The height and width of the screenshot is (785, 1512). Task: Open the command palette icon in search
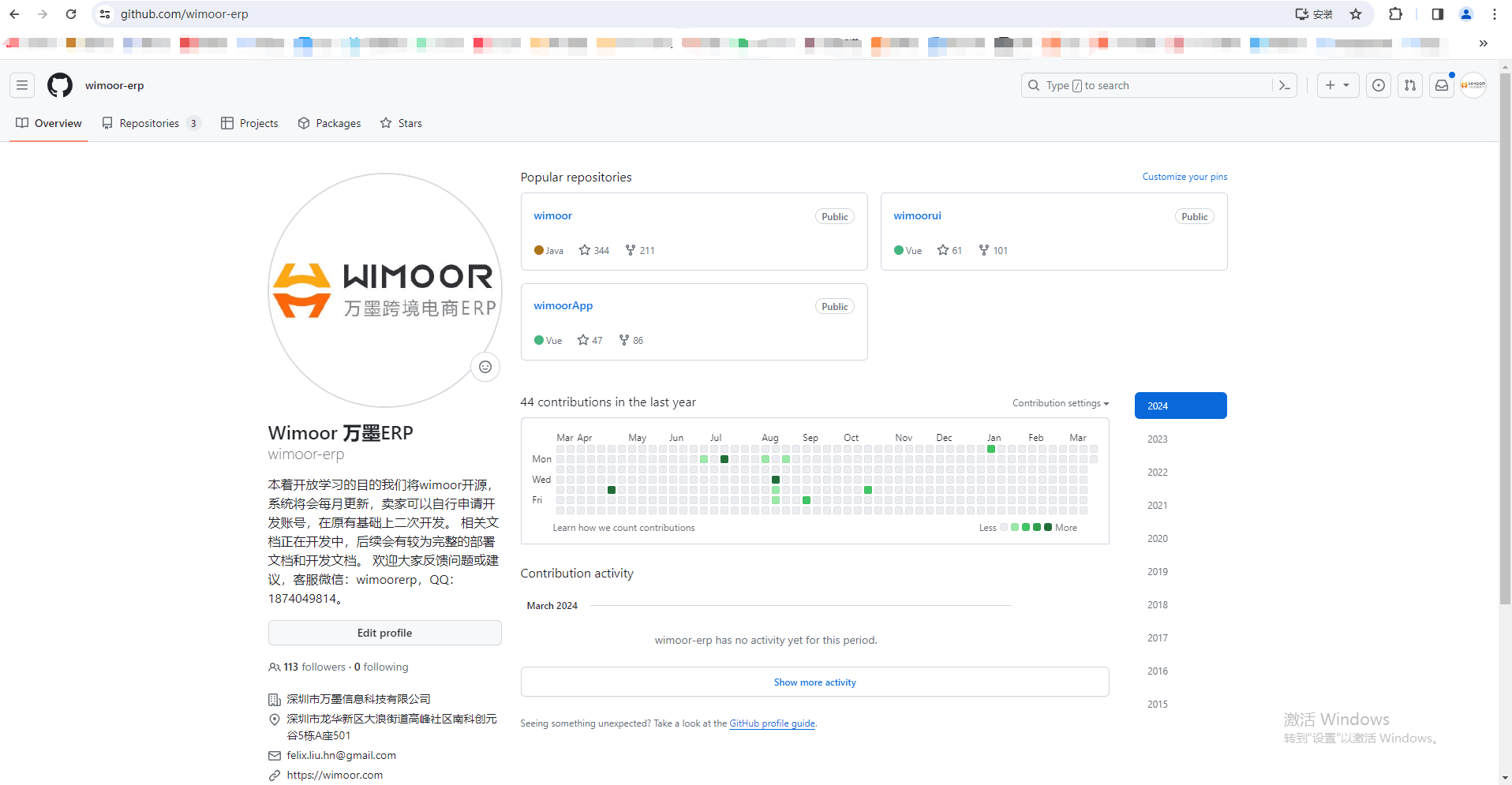[x=1284, y=85]
